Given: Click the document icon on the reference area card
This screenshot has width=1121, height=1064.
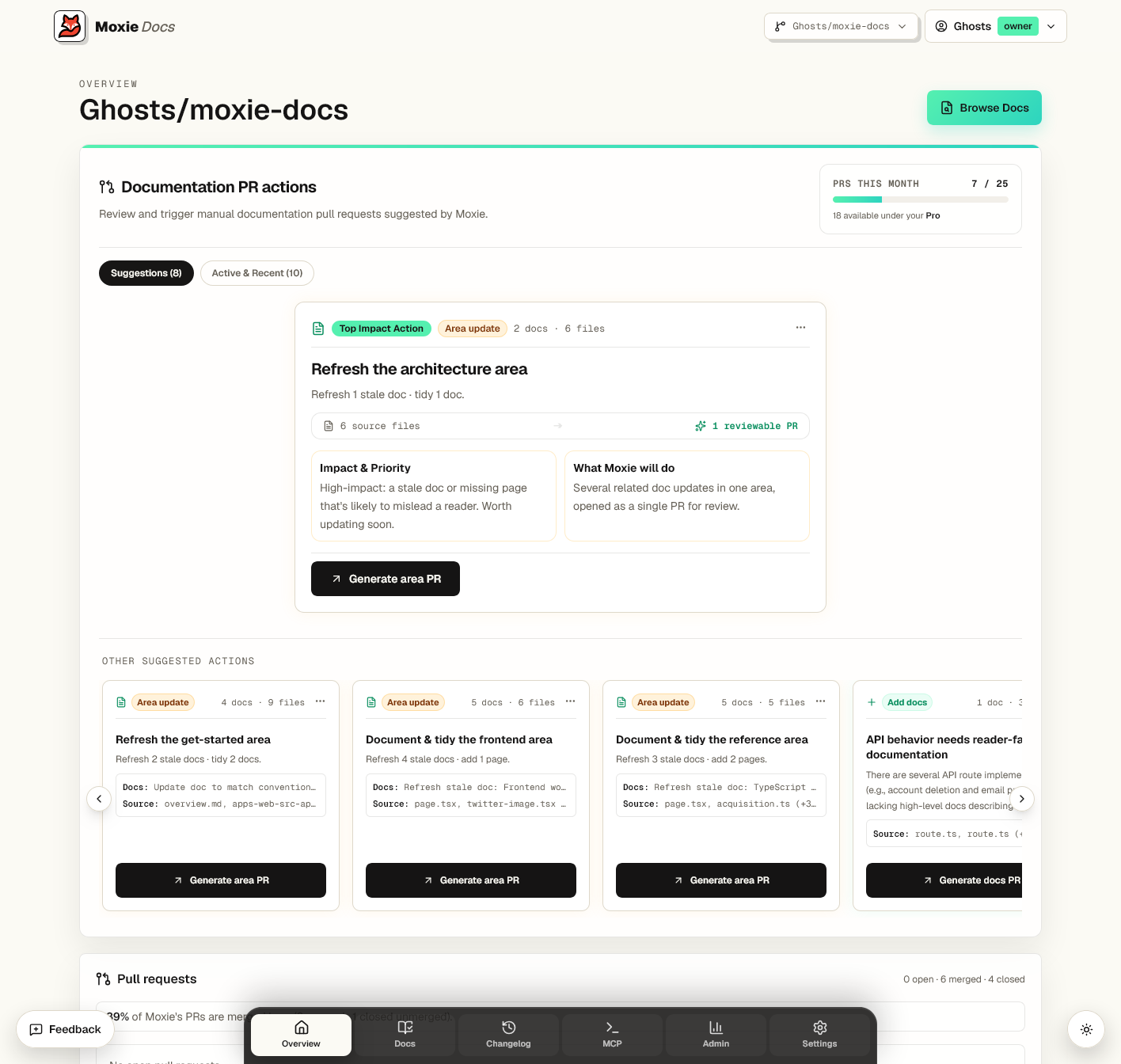Looking at the screenshot, I should pyautogui.click(x=621, y=702).
